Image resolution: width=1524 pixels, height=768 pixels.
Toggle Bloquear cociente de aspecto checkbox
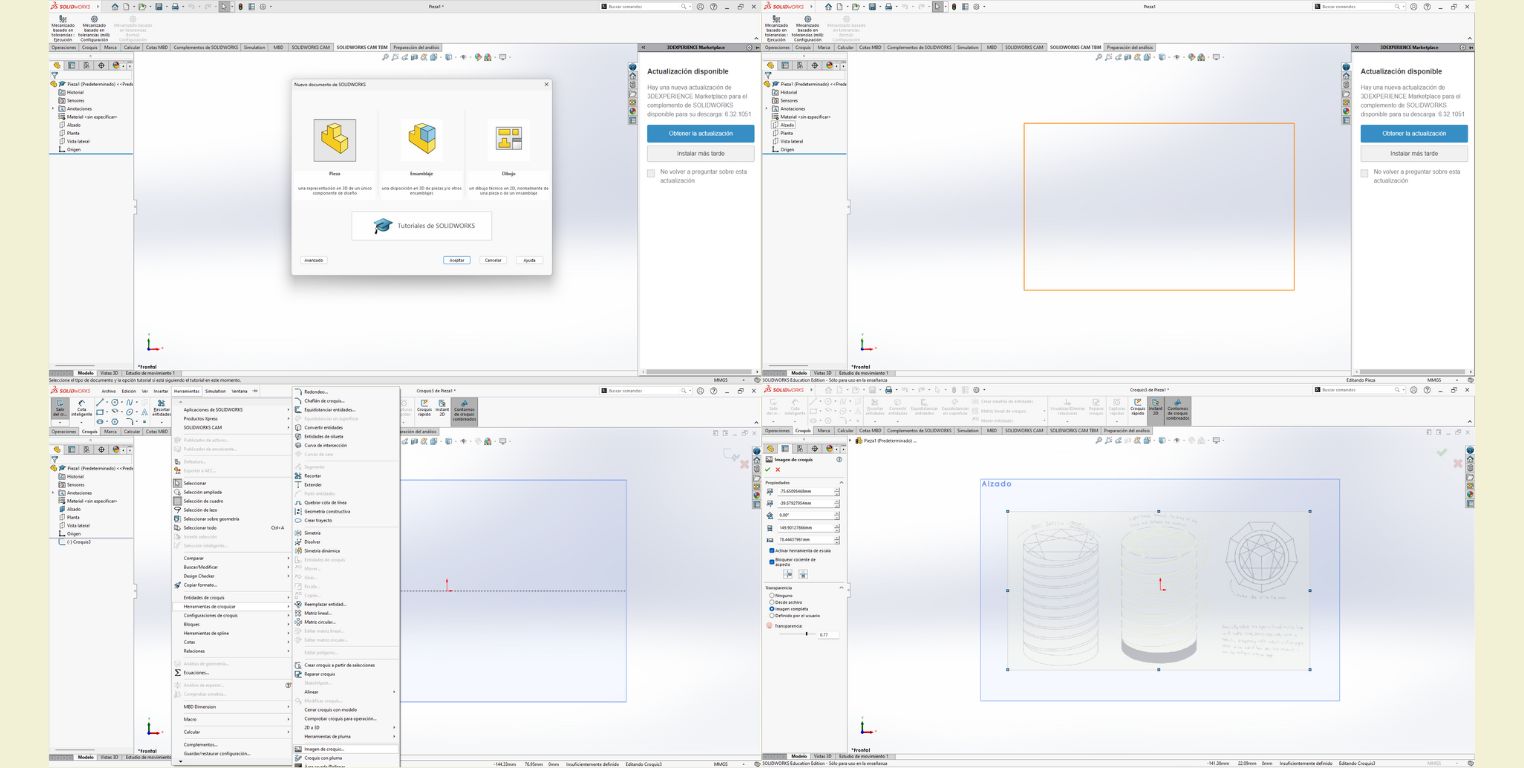click(772, 561)
